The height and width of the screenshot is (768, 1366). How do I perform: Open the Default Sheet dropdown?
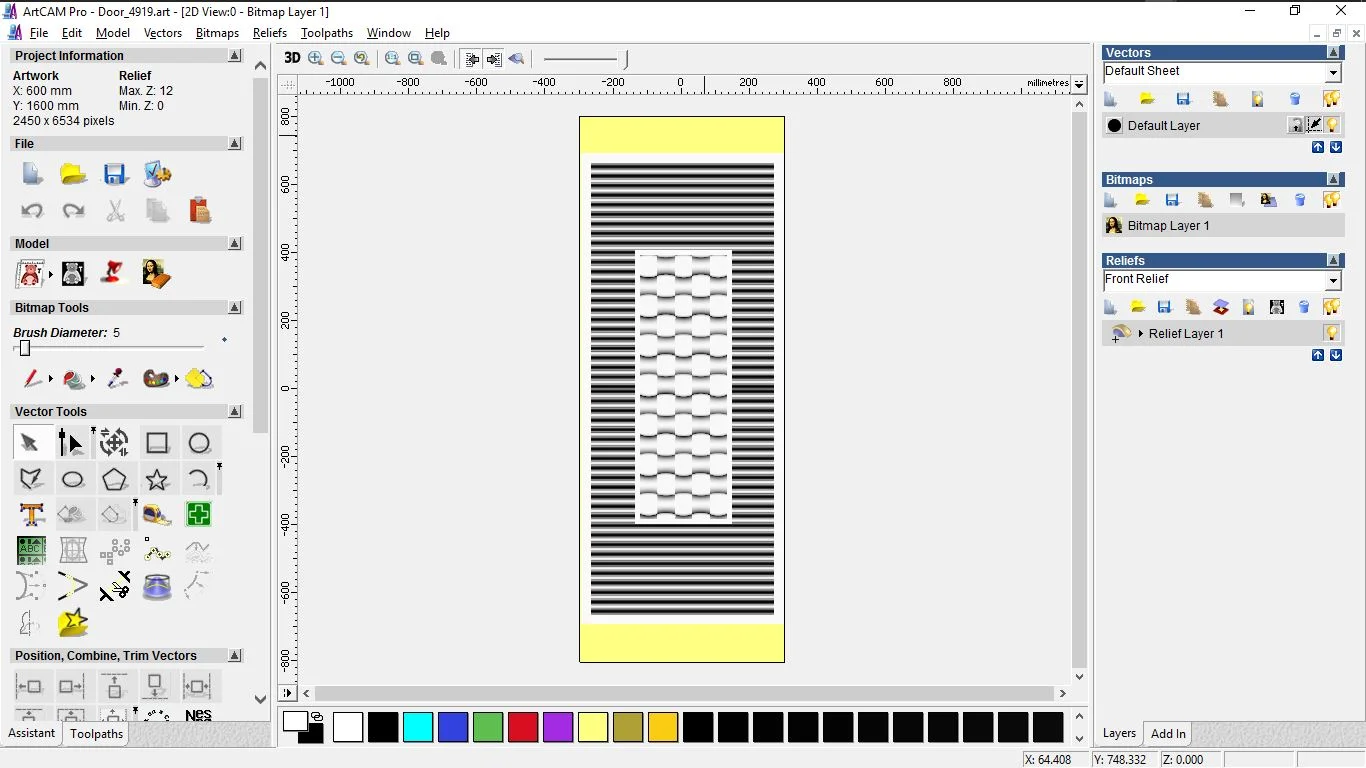[x=1333, y=72]
